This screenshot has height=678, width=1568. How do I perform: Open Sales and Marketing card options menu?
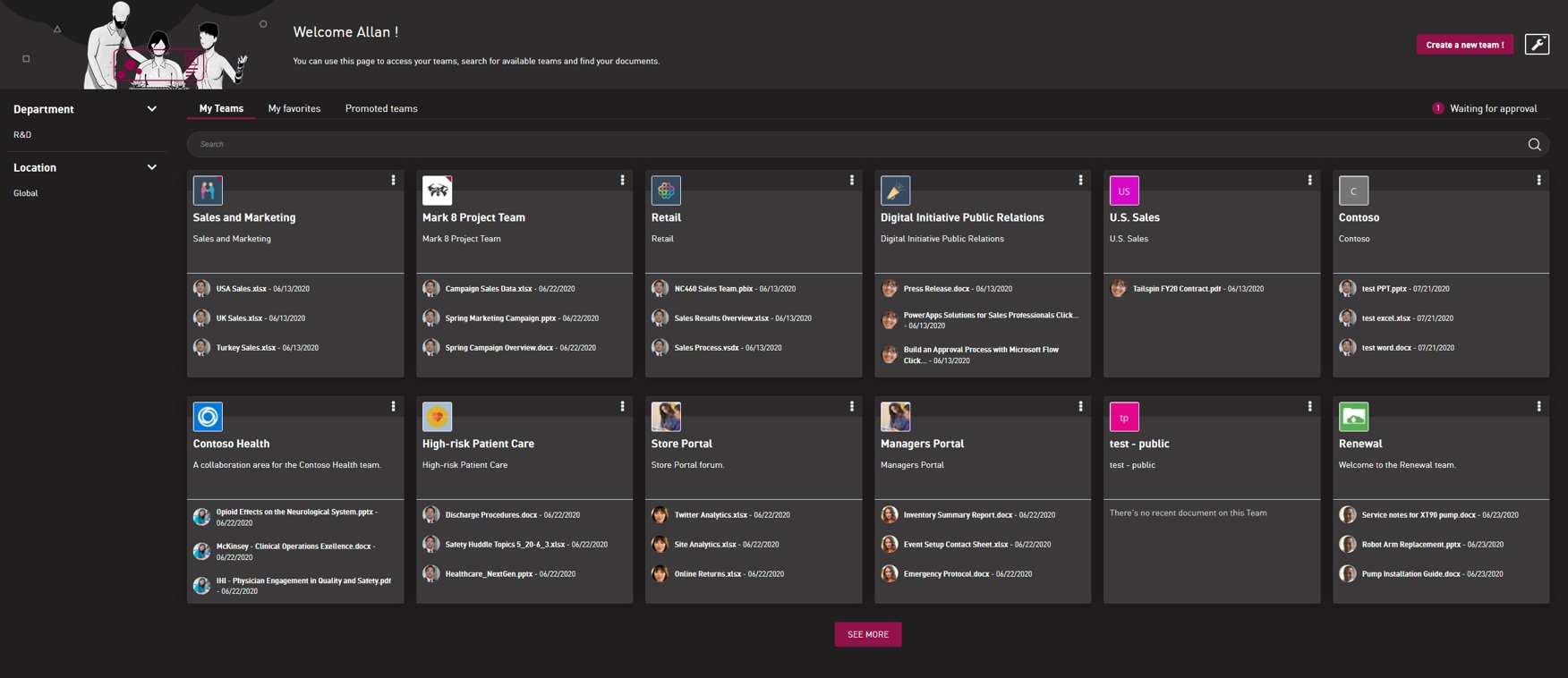point(393,180)
